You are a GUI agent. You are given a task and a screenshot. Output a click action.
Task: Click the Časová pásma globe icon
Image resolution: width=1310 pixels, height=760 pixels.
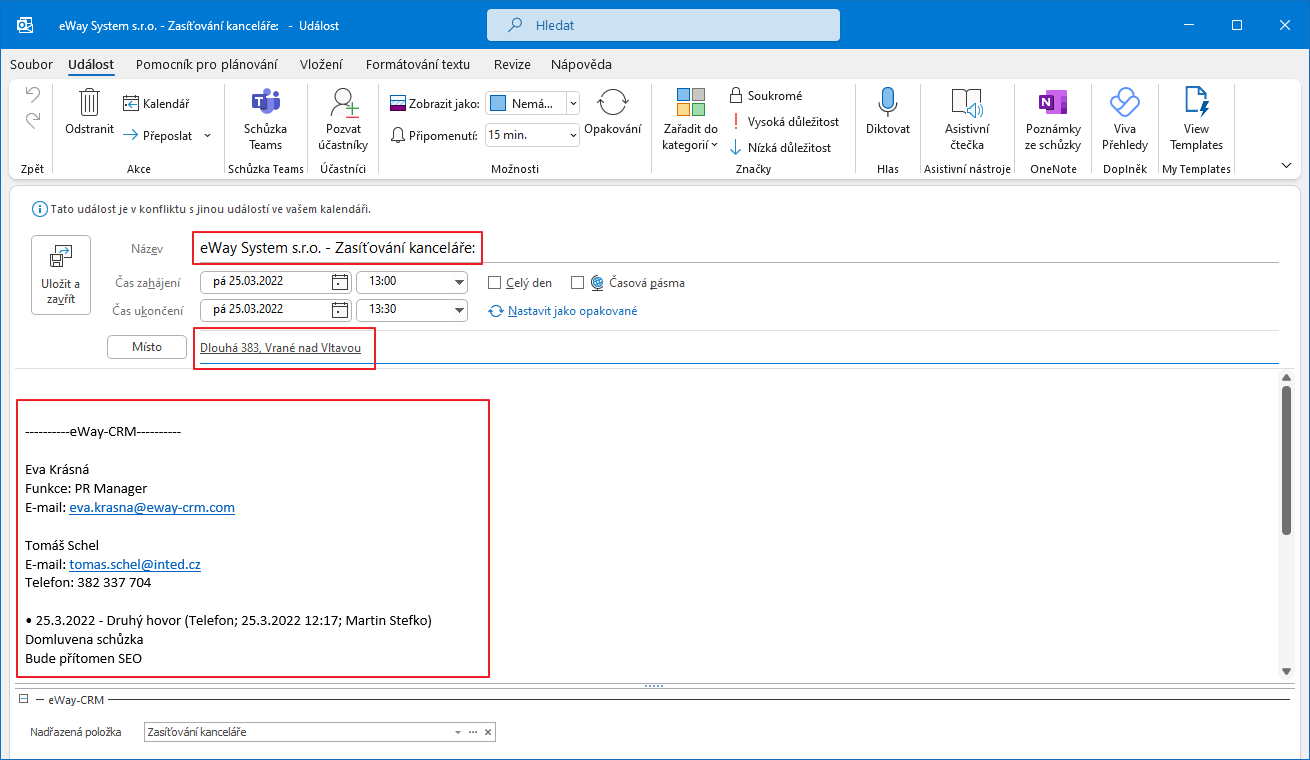click(597, 283)
